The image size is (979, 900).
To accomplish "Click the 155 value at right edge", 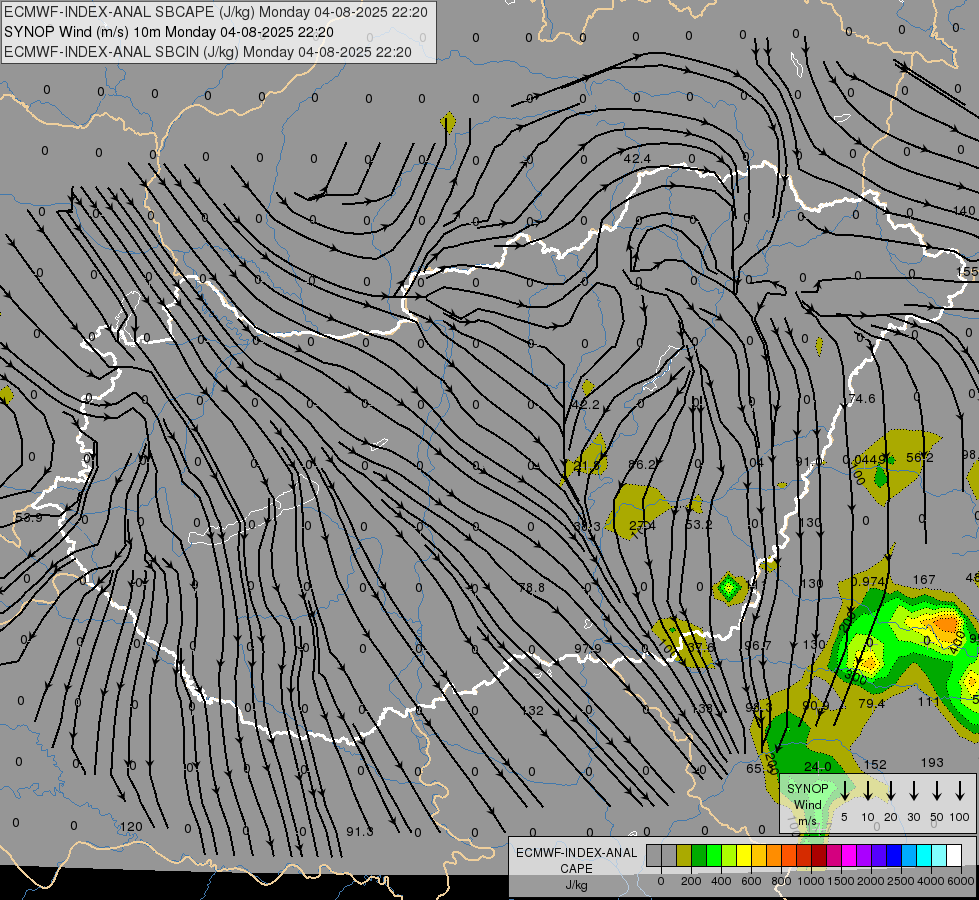I will [967, 272].
